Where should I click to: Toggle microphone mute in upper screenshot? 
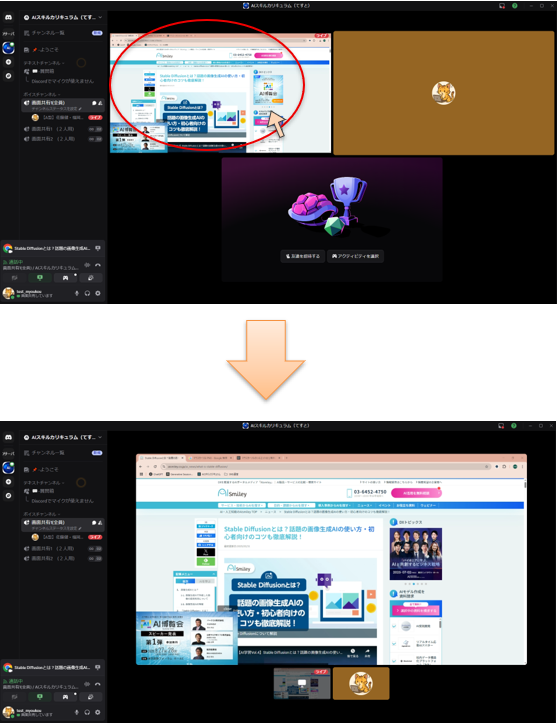[x=77, y=293]
